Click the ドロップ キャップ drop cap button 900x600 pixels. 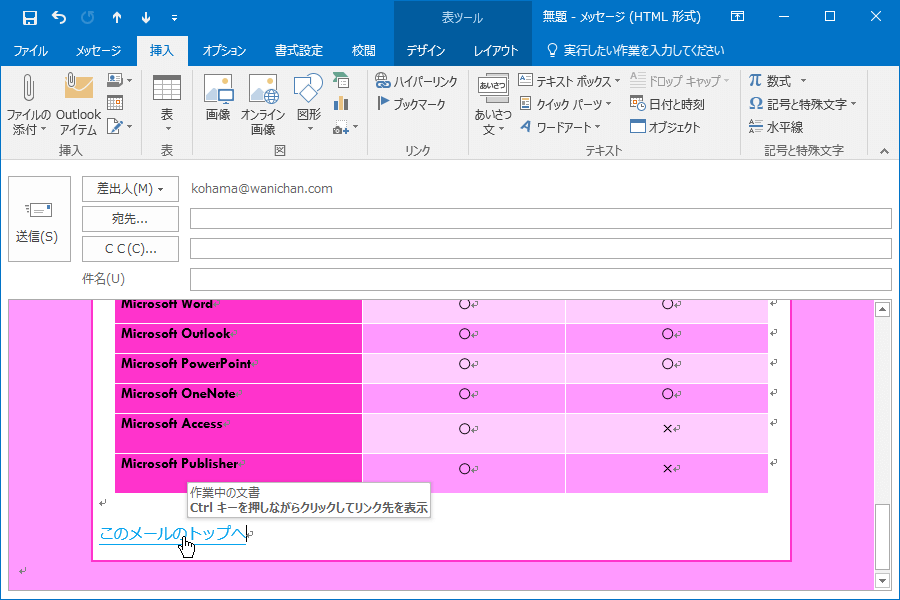tap(680, 81)
